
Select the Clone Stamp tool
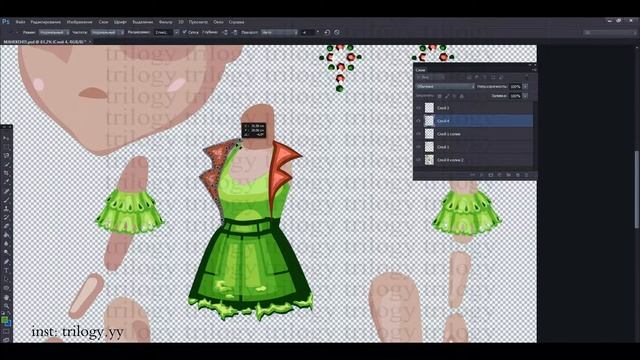6,209
